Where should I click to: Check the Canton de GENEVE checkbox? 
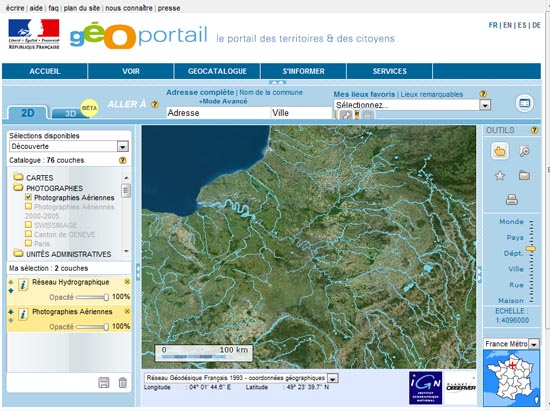pyautogui.click(x=28, y=234)
